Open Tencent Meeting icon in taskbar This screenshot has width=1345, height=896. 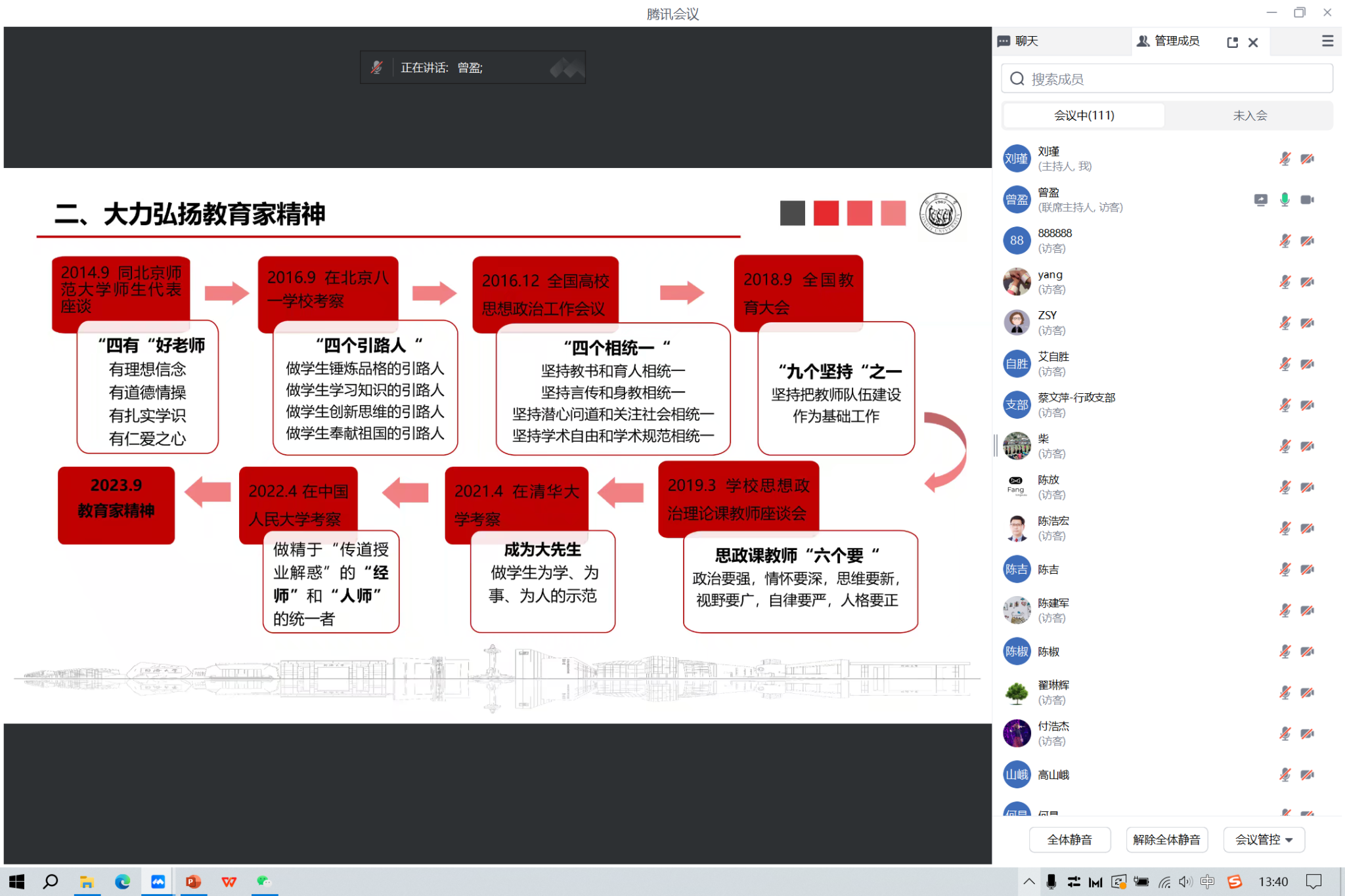158,882
